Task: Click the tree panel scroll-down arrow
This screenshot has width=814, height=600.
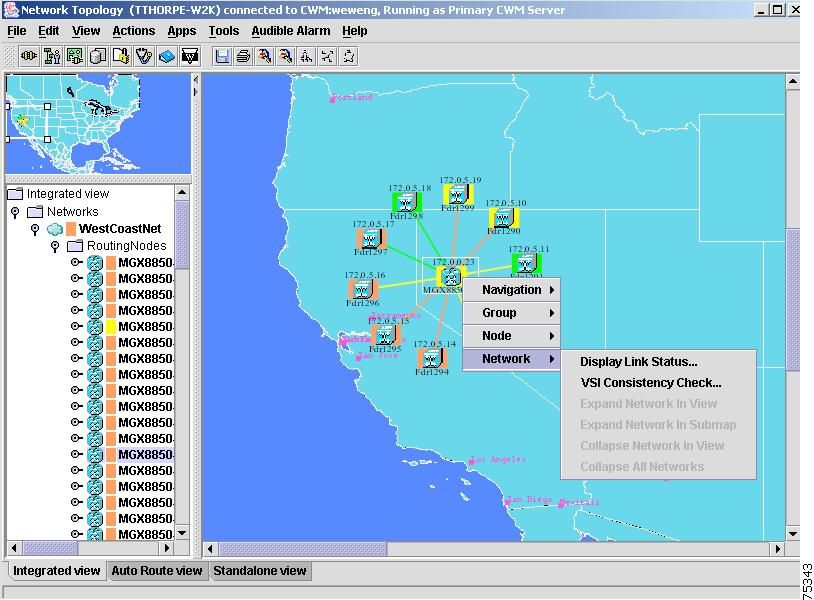Action: point(182,533)
